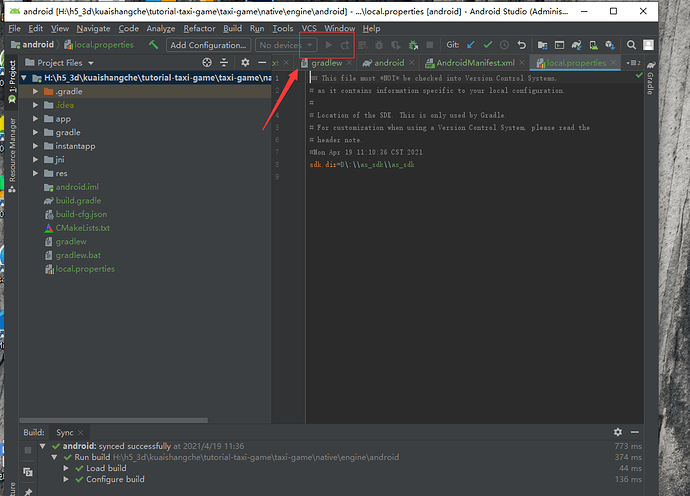Click the Stop square button in toolbar
Viewport: 690px width, 496px height.
click(x=430, y=45)
